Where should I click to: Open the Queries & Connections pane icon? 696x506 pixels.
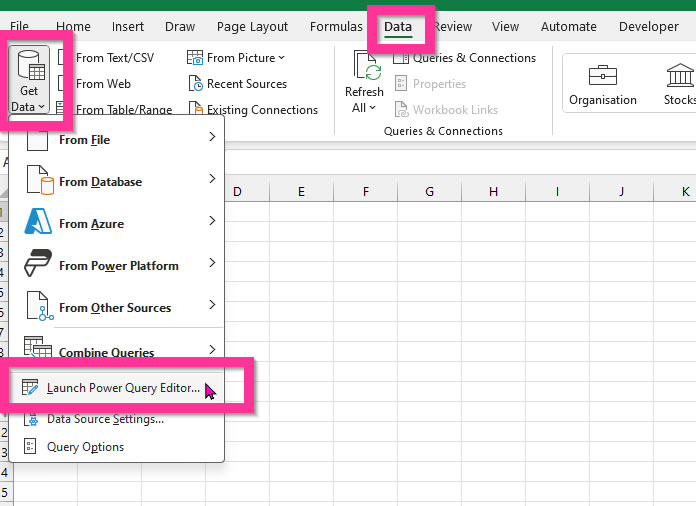click(x=400, y=58)
